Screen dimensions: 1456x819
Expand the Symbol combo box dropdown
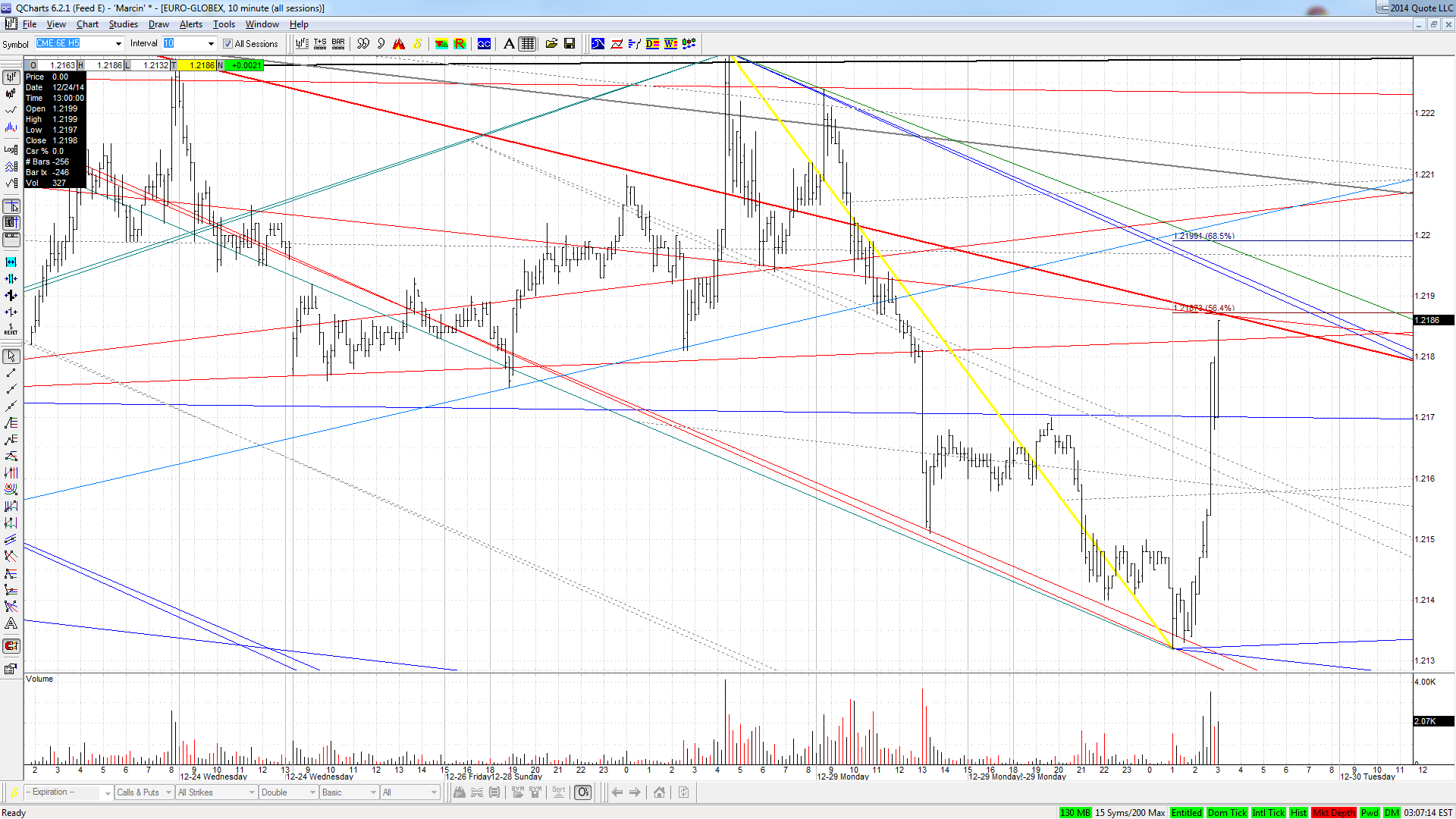[x=118, y=44]
